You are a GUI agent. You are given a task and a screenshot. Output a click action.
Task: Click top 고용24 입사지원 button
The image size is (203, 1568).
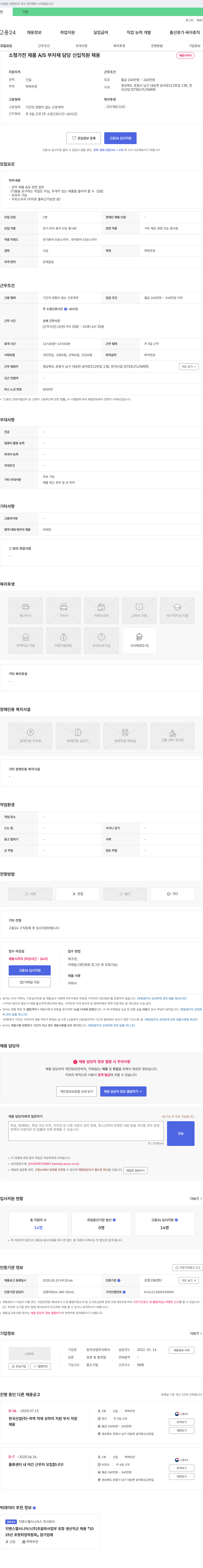coord(120,138)
